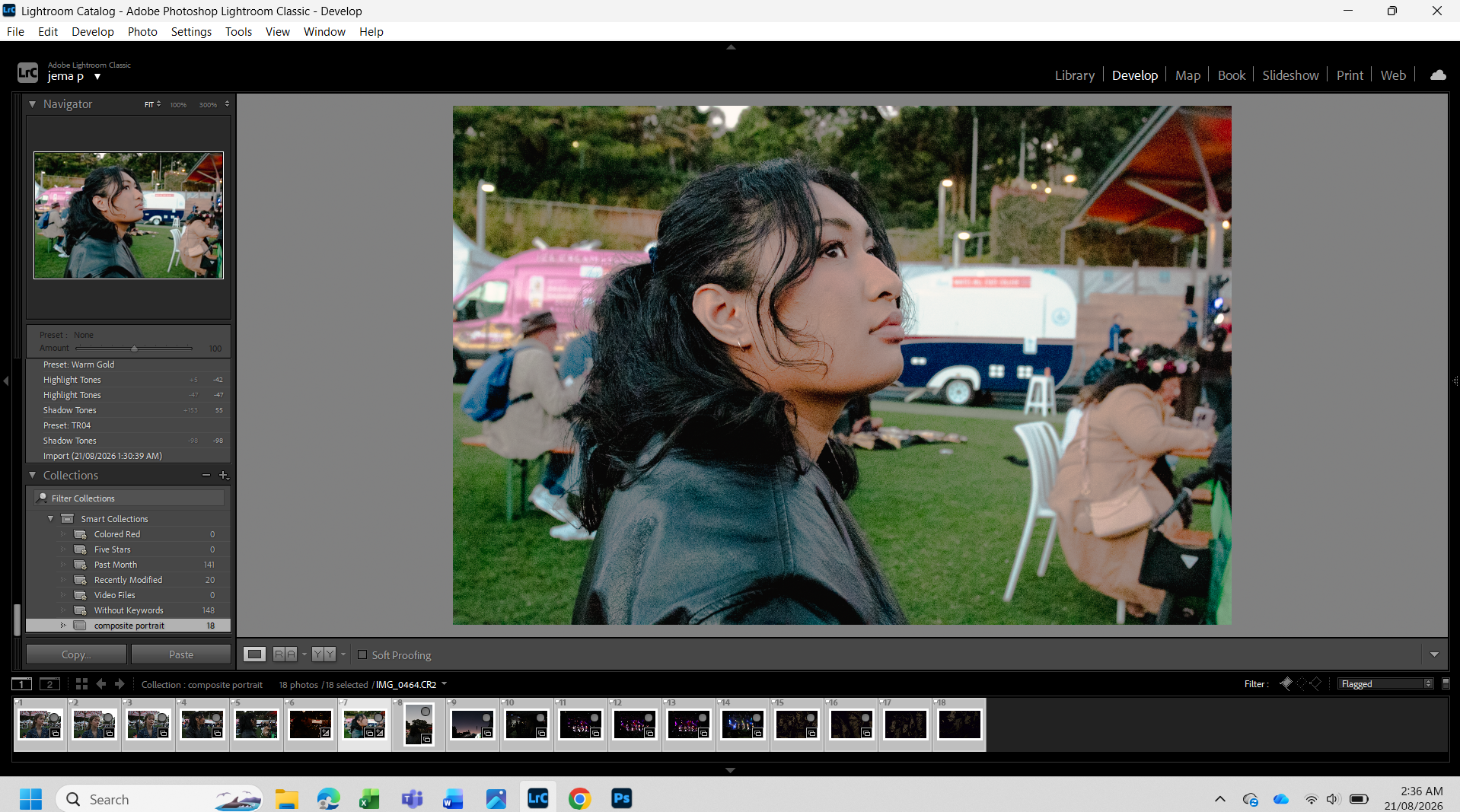1460x812 pixels.
Task: Open the cloud sync status icon
Action: coord(1437,75)
